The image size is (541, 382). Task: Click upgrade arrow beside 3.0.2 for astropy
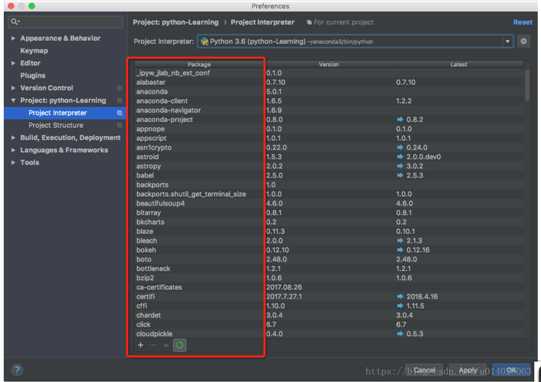tap(400, 166)
